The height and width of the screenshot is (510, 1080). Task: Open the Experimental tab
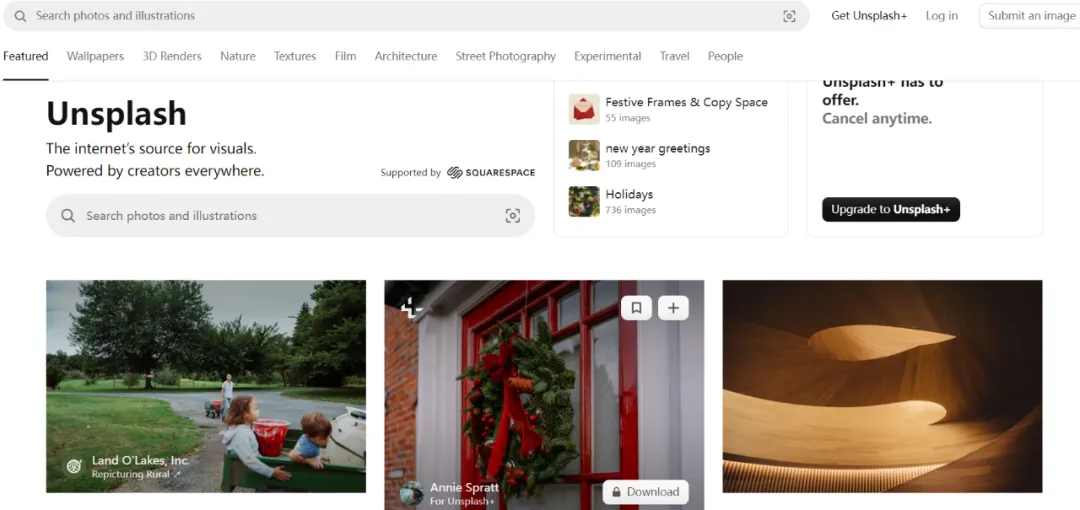pos(608,57)
